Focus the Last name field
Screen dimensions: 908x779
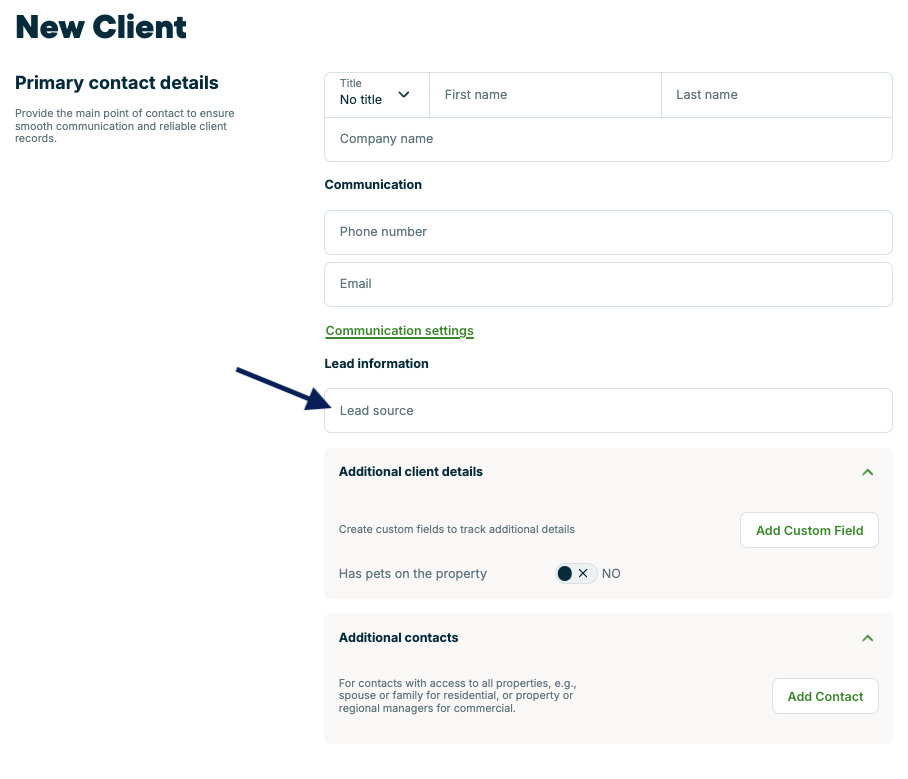[776, 95]
